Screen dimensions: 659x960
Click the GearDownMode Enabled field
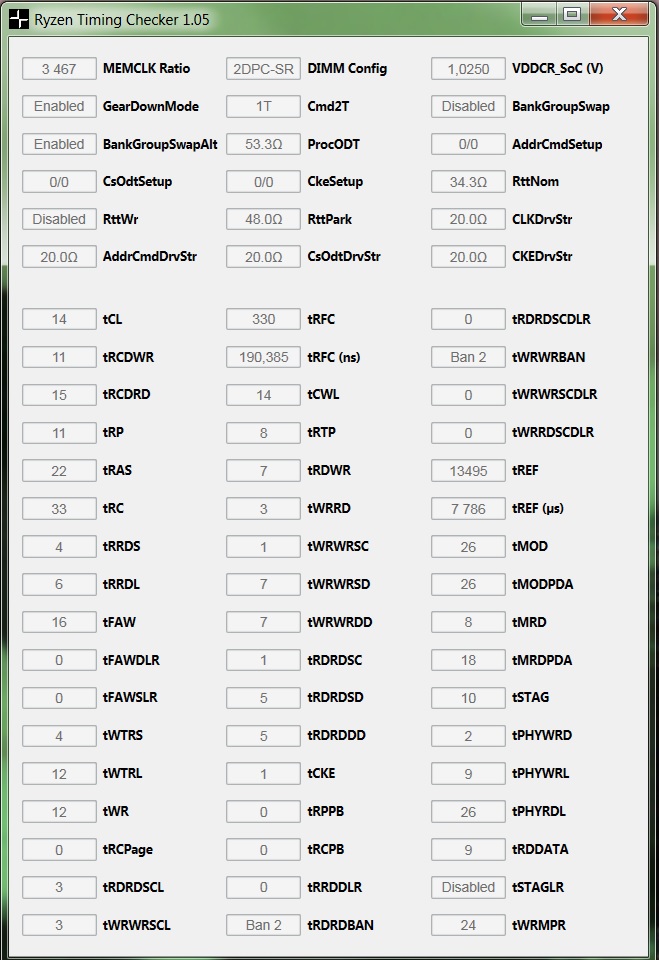(x=59, y=107)
